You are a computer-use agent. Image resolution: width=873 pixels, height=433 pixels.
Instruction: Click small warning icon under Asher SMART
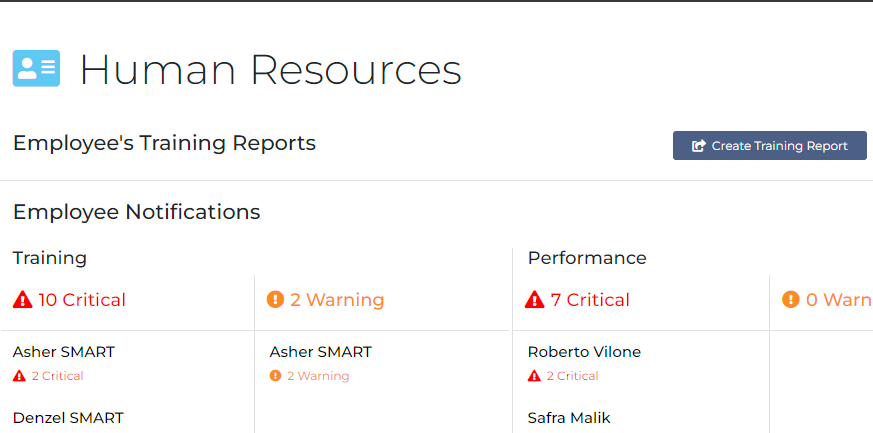point(276,376)
